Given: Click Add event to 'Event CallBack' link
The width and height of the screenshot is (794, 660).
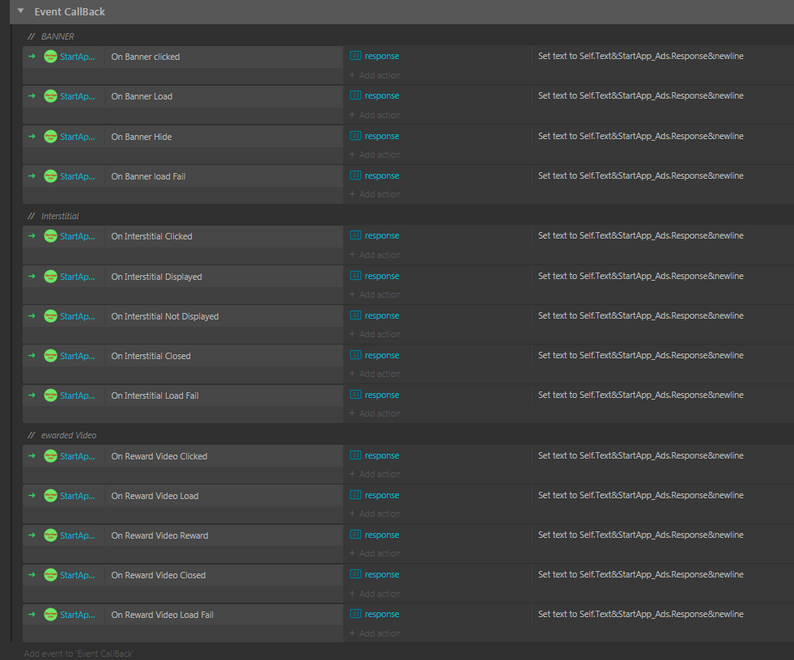Looking at the screenshot, I should coord(78,653).
